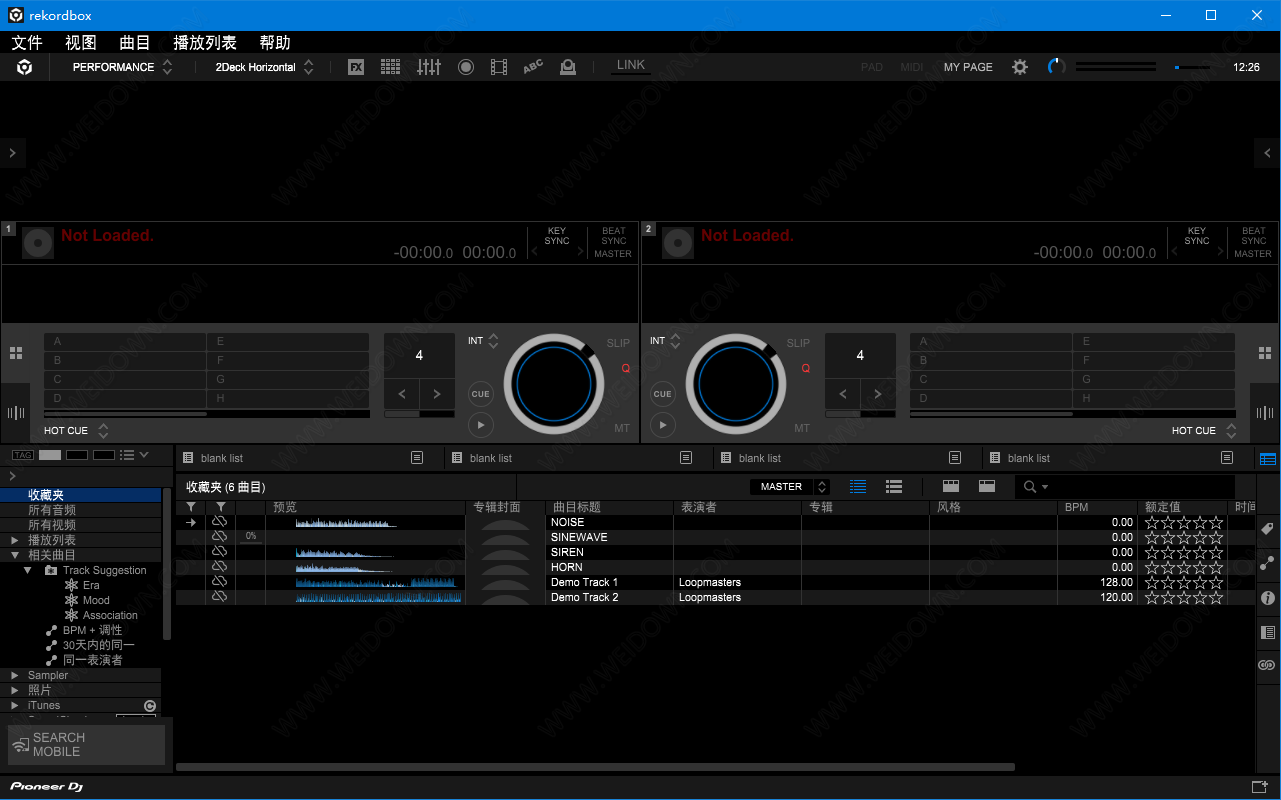Open track info icon on right sidebar

pyautogui.click(x=1268, y=598)
